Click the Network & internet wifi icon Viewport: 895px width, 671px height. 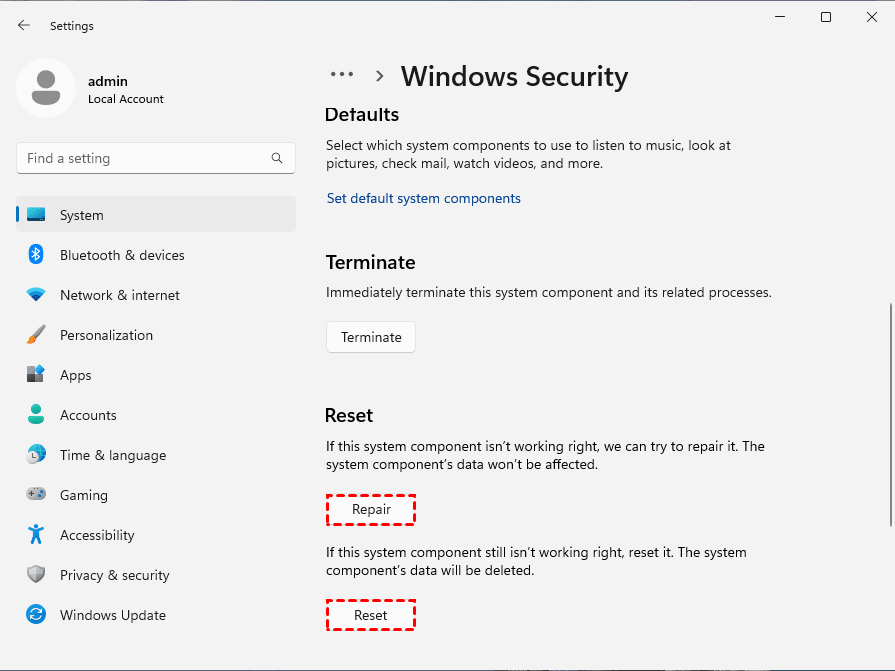pos(36,295)
